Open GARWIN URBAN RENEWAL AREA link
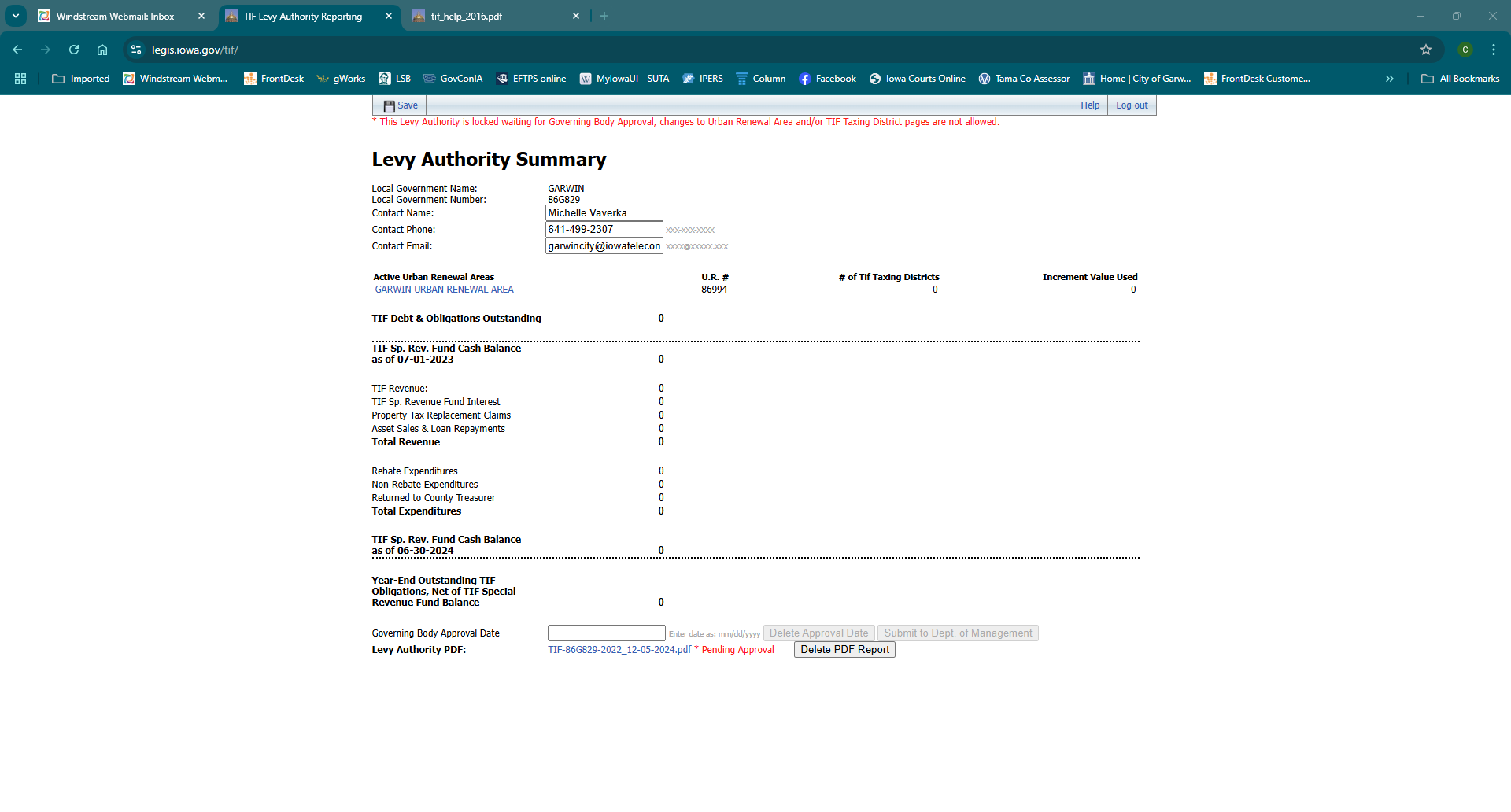 tap(444, 290)
